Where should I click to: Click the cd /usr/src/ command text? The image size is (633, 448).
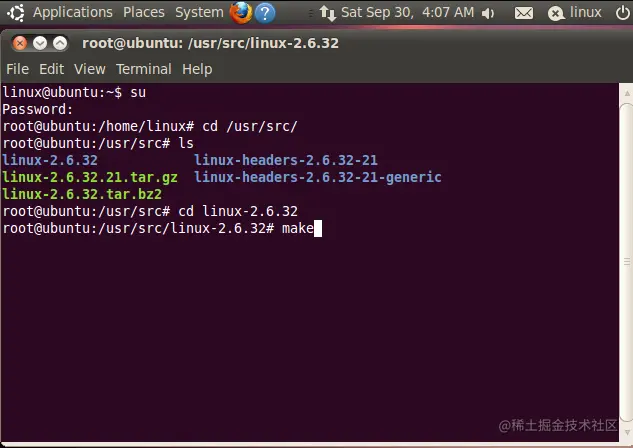(250, 126)
